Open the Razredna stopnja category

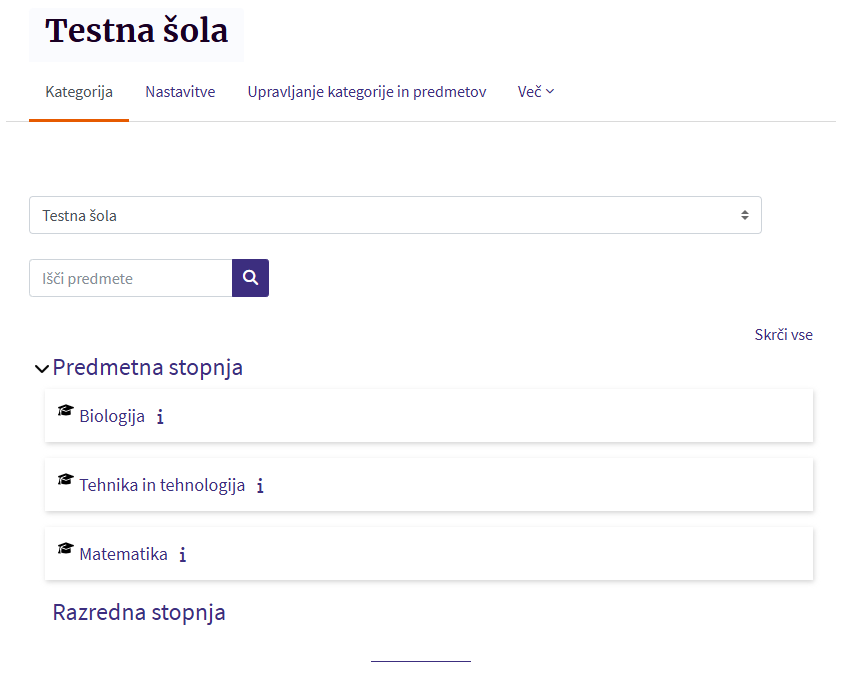tap(139, 612)
